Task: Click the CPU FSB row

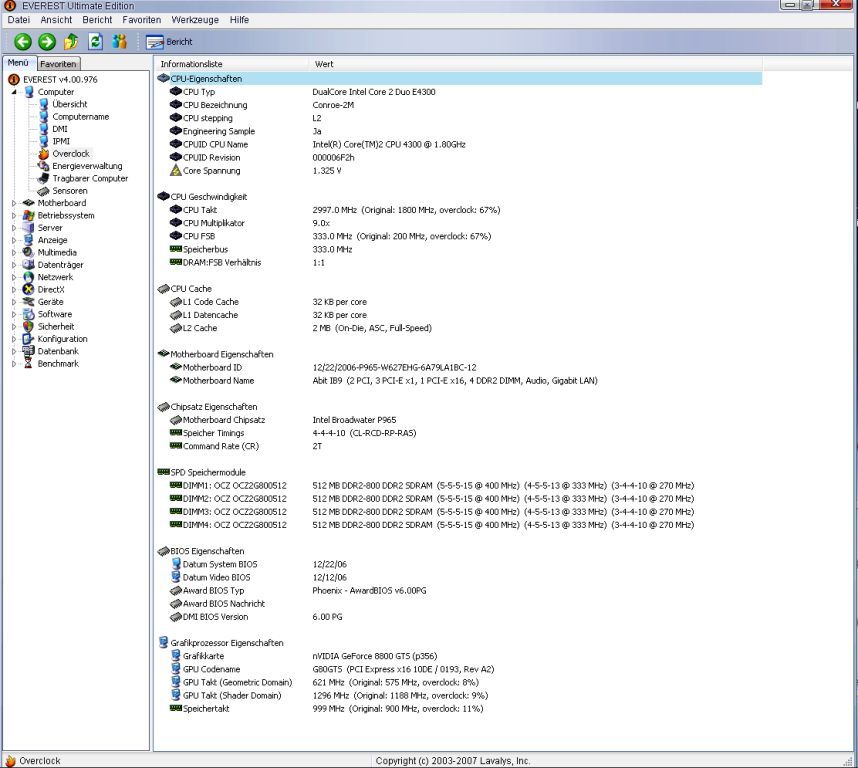Action: (x=459, y=236)
